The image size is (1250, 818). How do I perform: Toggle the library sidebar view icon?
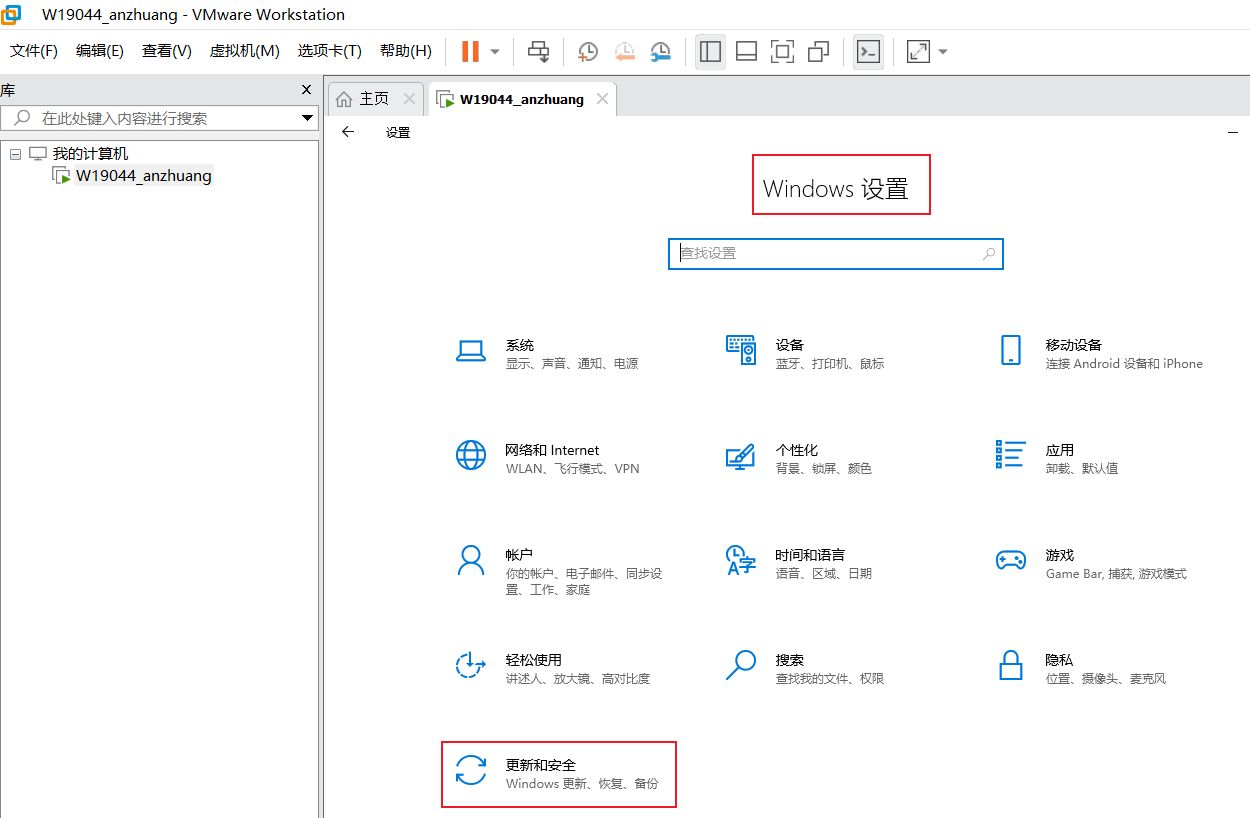pos(711,51)
